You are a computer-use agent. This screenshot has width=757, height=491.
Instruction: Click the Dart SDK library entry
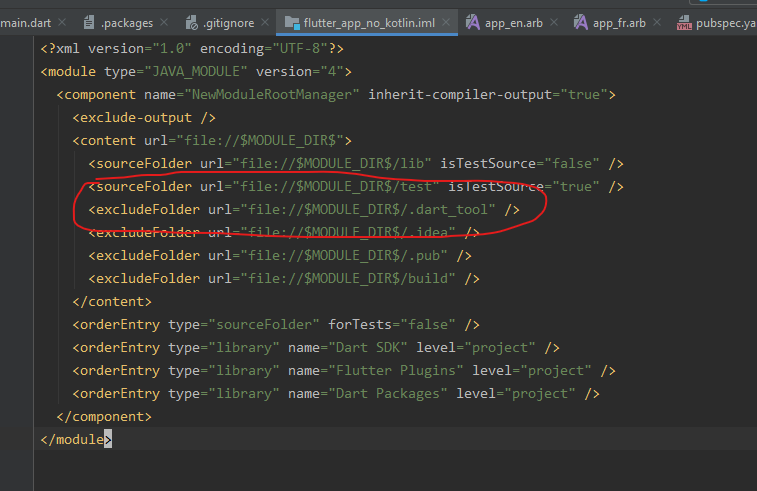pyautogui.click(x=316, y=348)
